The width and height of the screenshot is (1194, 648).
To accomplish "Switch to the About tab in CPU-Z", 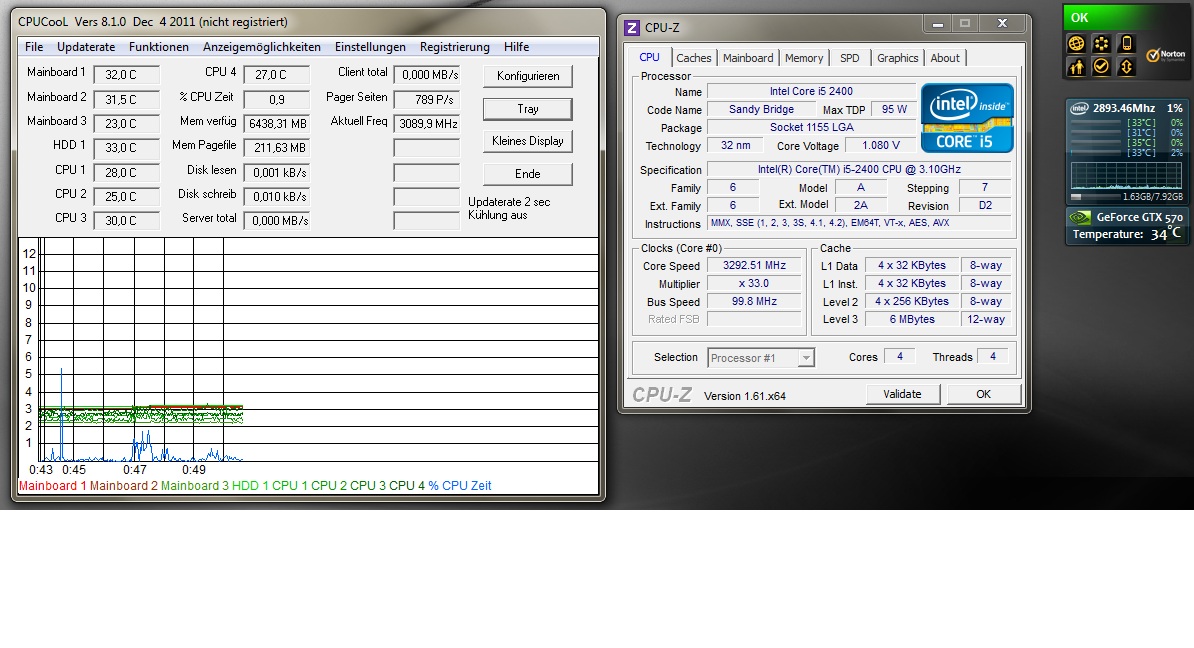I will pyautogui.click(x=945, y=58).
